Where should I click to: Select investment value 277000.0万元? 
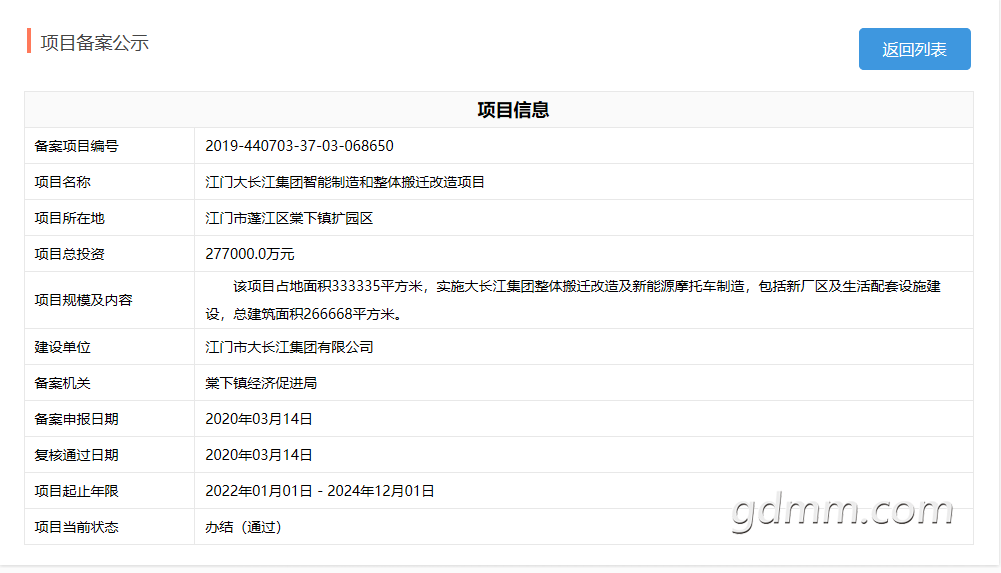coord(250,254)
